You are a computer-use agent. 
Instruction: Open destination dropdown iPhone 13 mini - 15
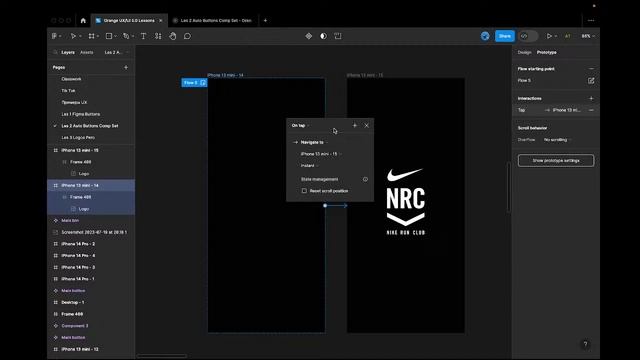(321, 154)
